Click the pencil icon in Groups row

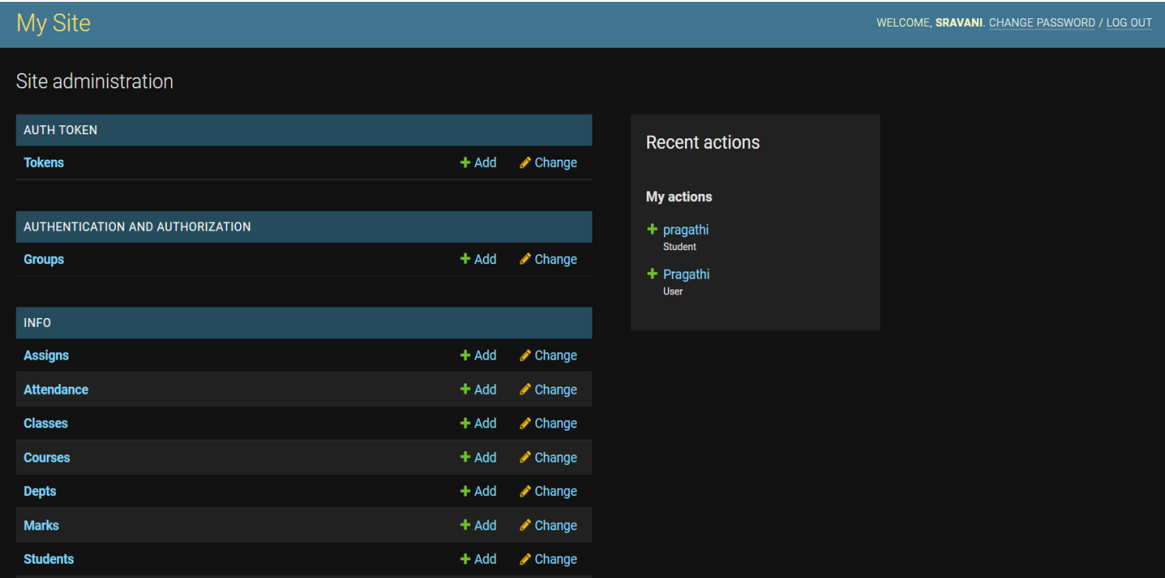coord(525,260)
